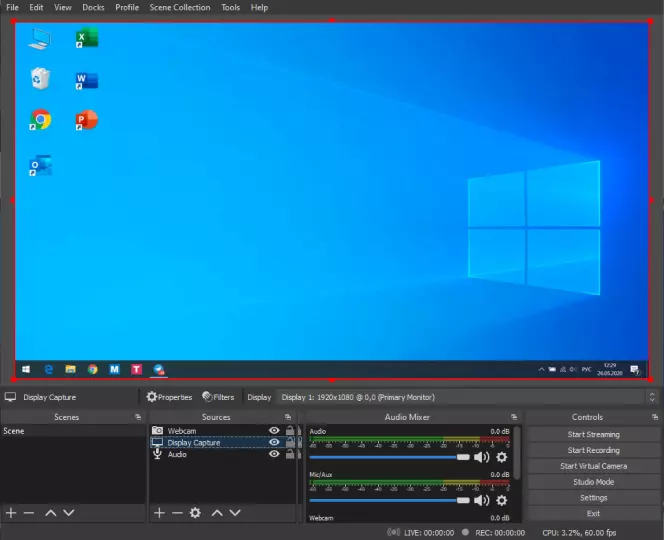The image size is (664, 540).
Task: Open the Display selection dropdown
Action: point(467,397)
